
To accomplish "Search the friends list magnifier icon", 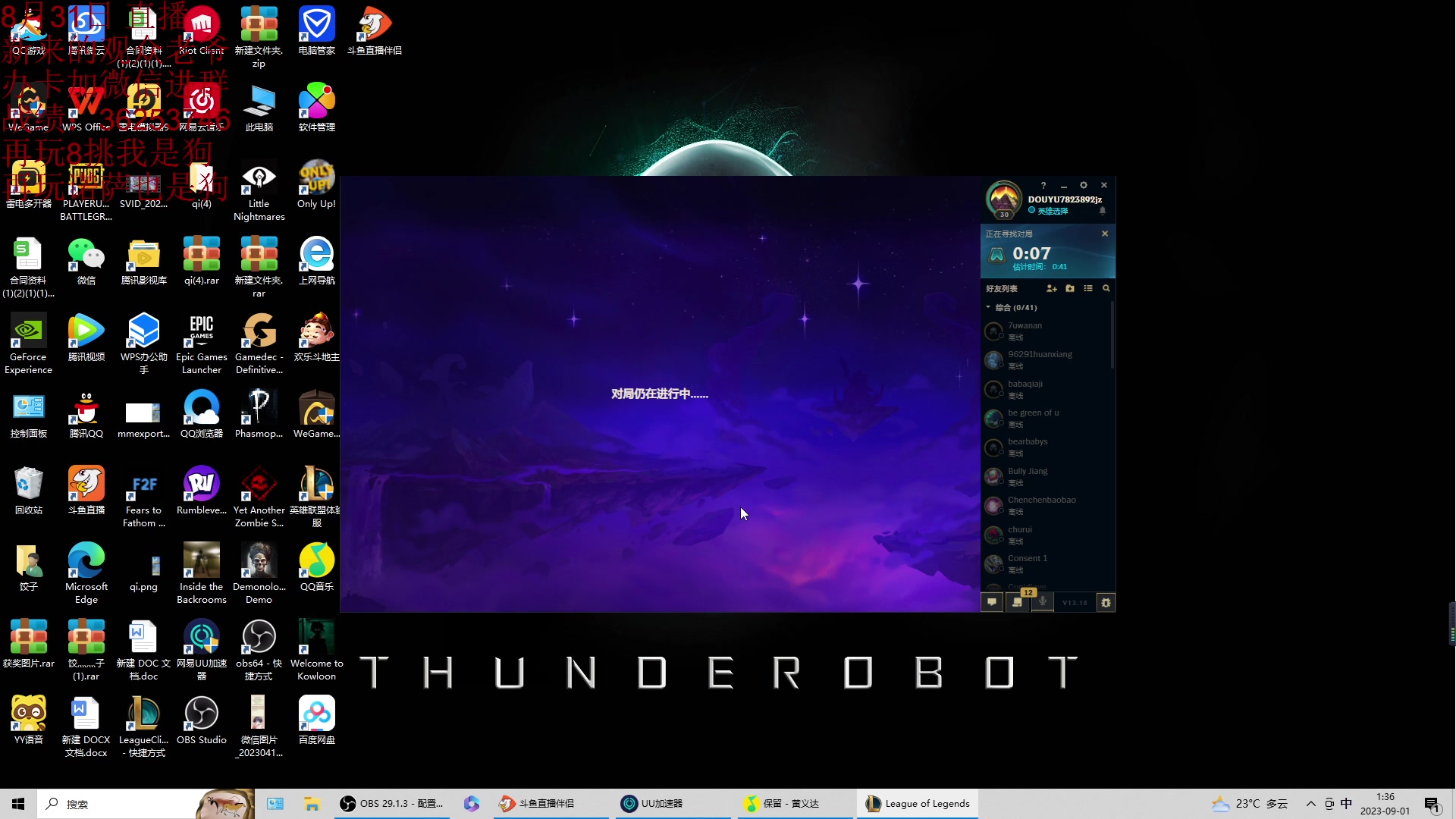I will 1106,288.
